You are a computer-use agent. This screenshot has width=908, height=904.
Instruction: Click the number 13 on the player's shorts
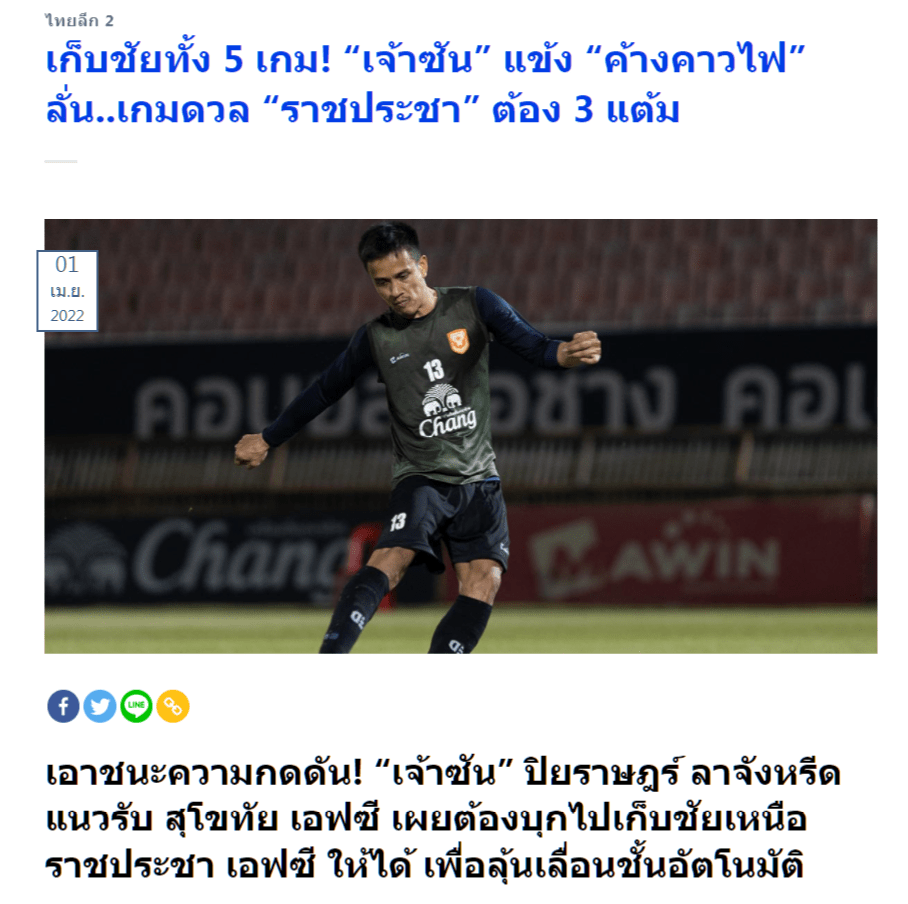pos(397,522)
